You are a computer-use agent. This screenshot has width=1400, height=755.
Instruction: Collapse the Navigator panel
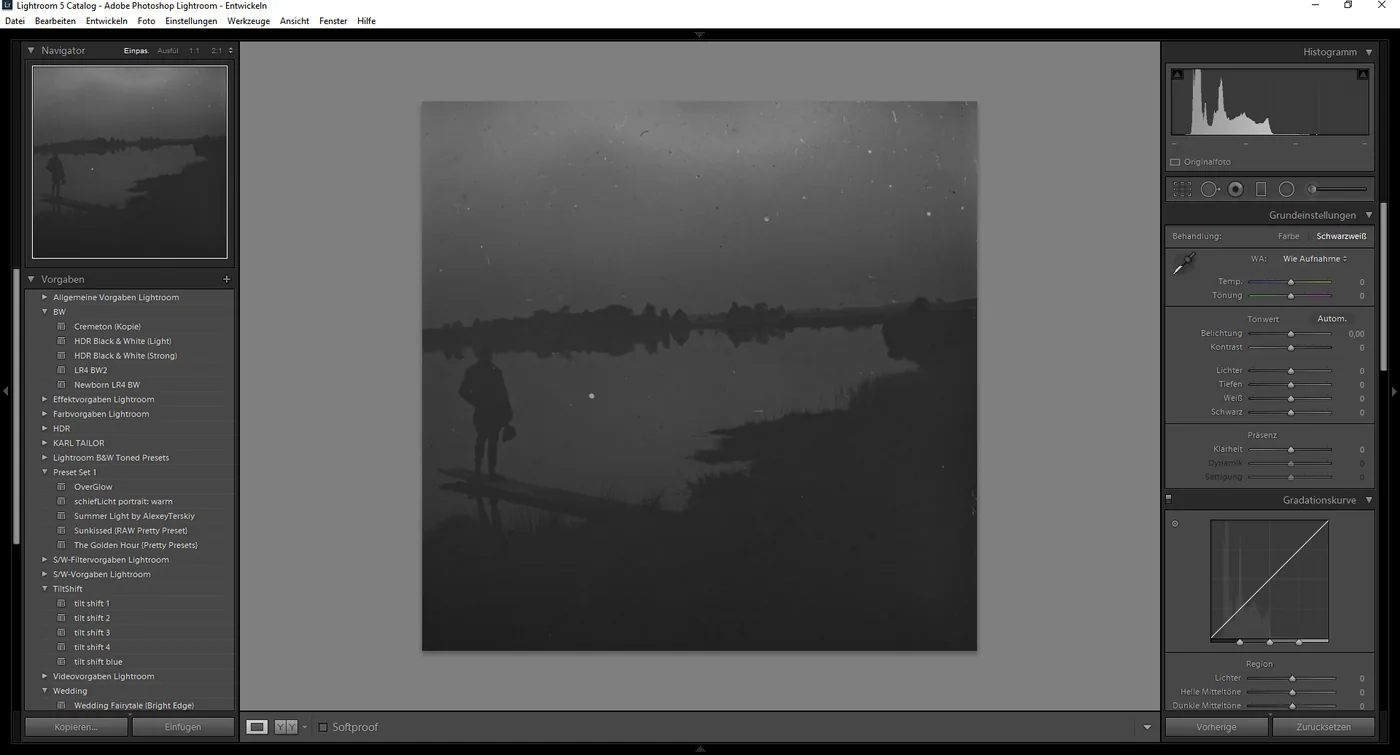(x=31, y=50)
